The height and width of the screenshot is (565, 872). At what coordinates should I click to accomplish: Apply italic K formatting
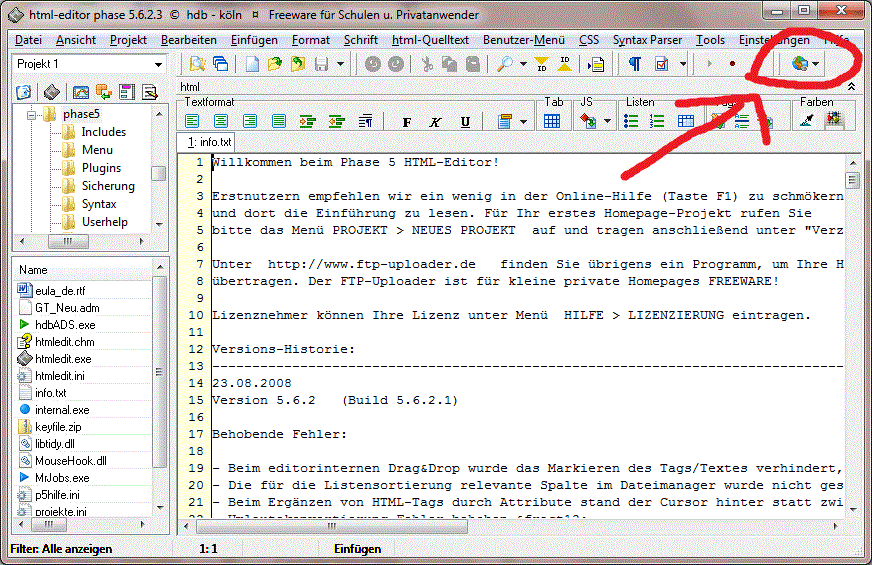(x=435, y=122)
